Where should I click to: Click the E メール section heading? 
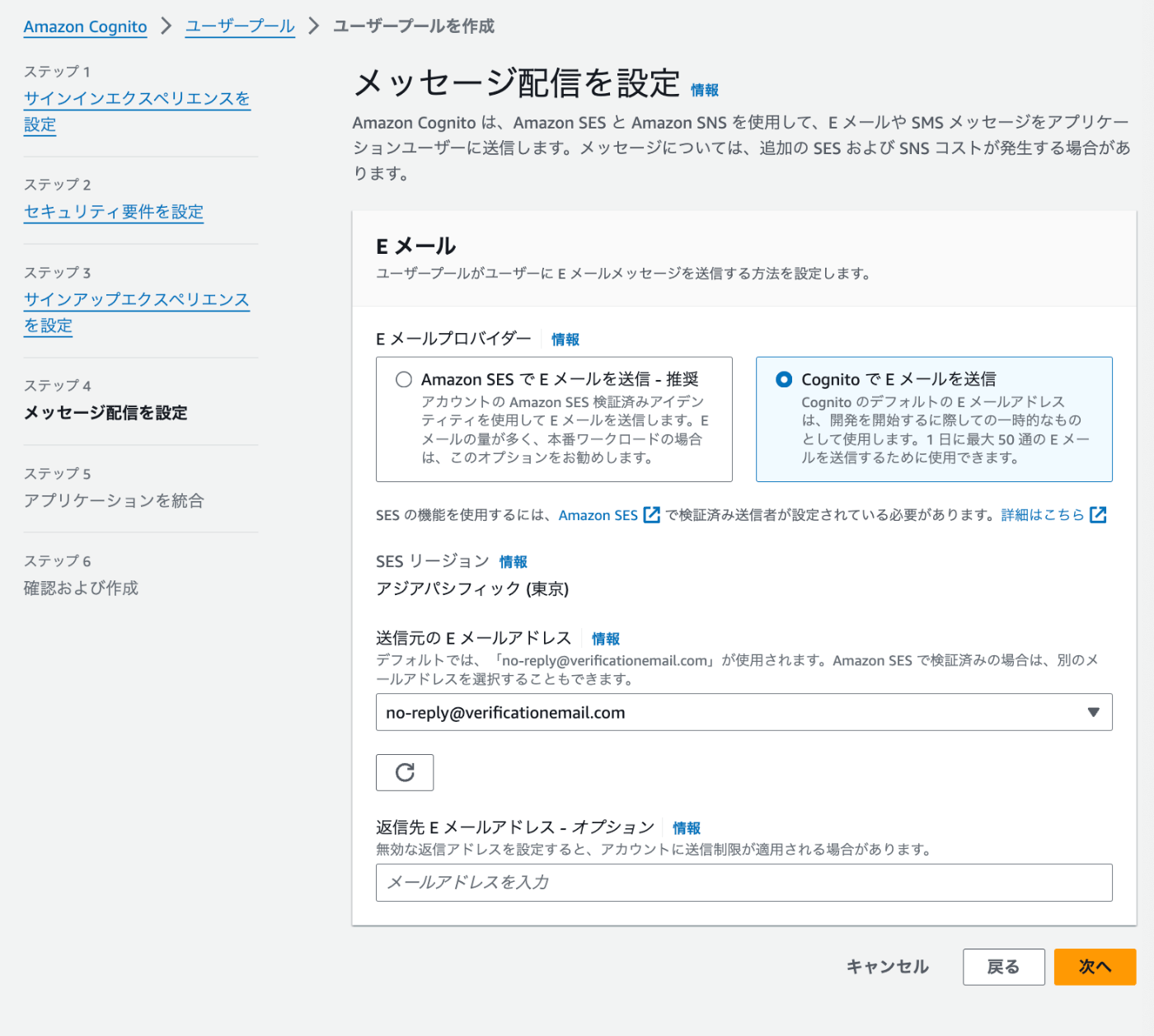click(x=416, y=246)
